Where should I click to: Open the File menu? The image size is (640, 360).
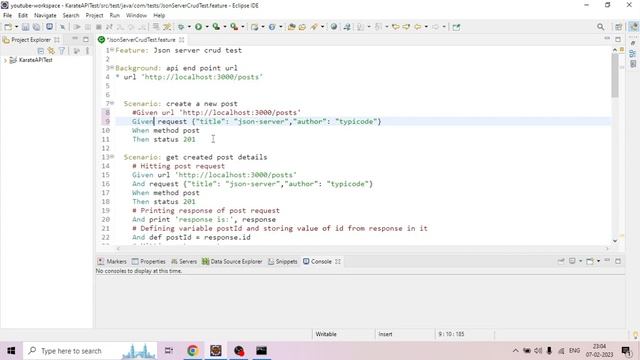[x=7, y=16]
